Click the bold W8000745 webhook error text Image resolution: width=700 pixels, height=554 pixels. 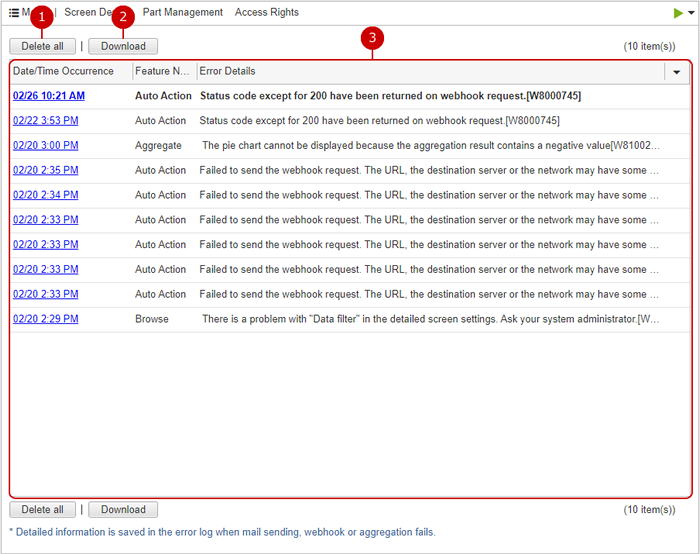(391, 96)
